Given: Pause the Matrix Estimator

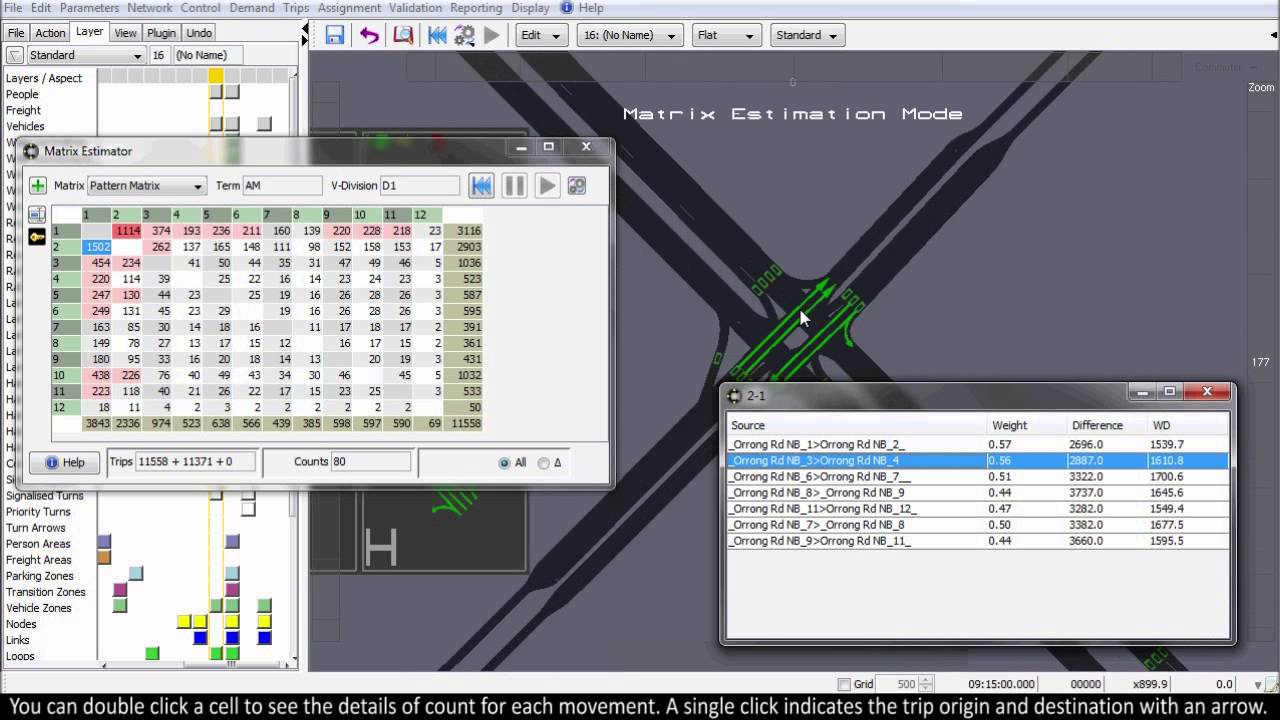Looking at the screenshot, I should click(514, 186).
